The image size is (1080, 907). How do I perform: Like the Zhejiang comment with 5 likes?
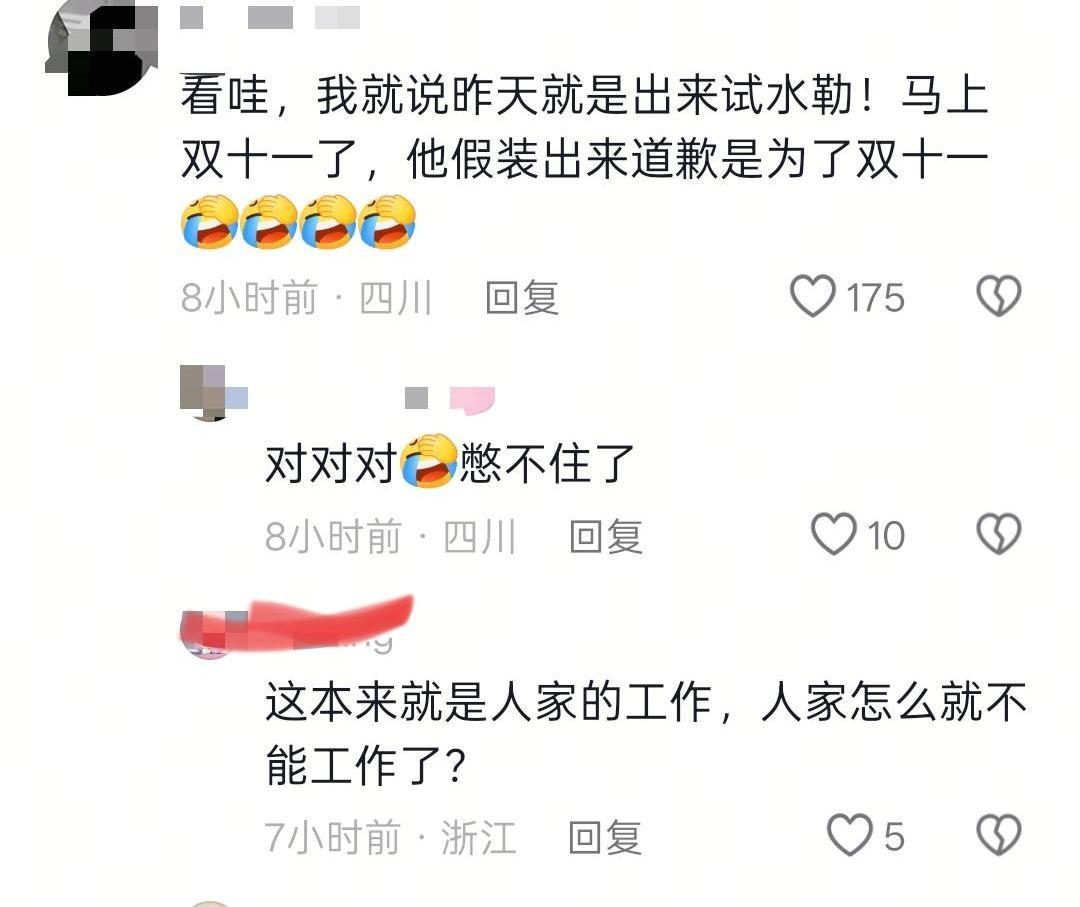849,835
